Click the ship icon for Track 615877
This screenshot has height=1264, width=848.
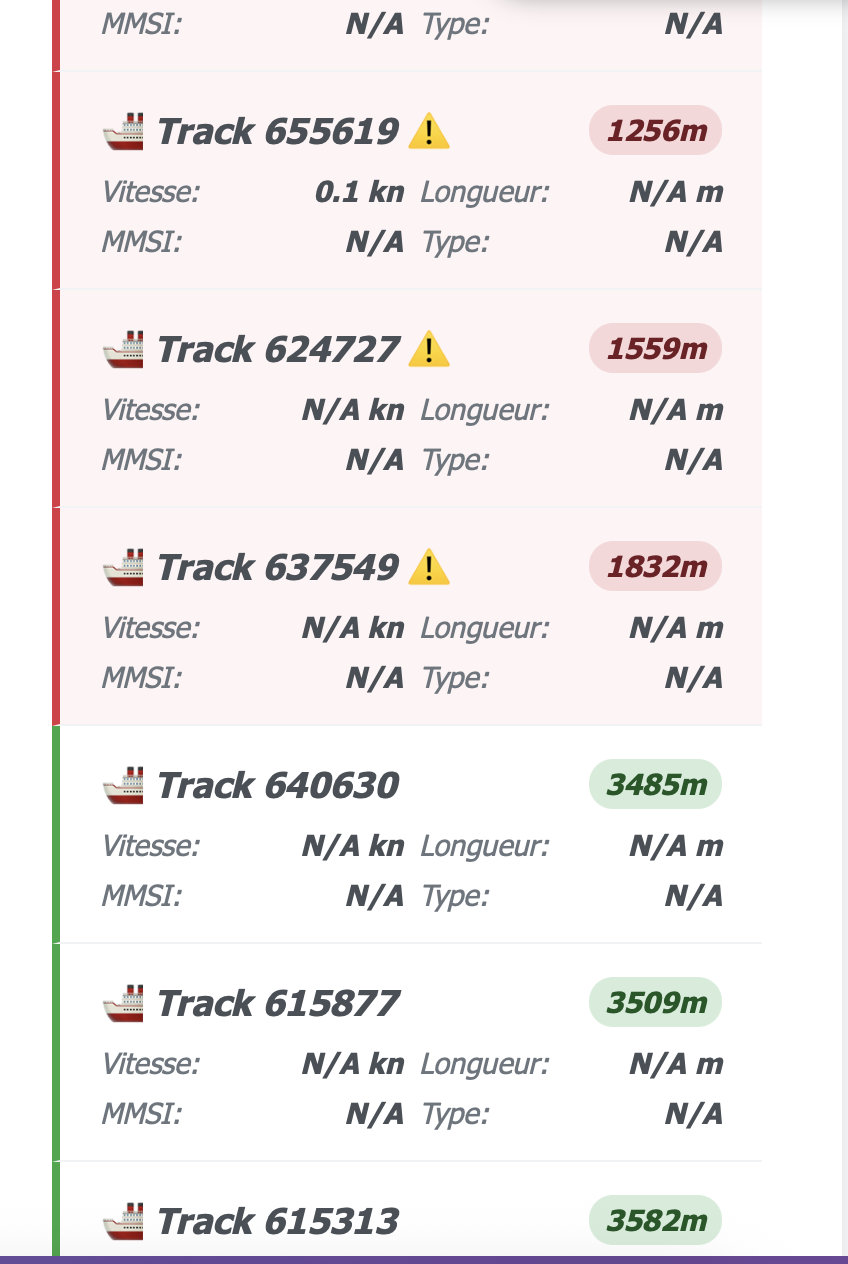[x=124, y=1002]
